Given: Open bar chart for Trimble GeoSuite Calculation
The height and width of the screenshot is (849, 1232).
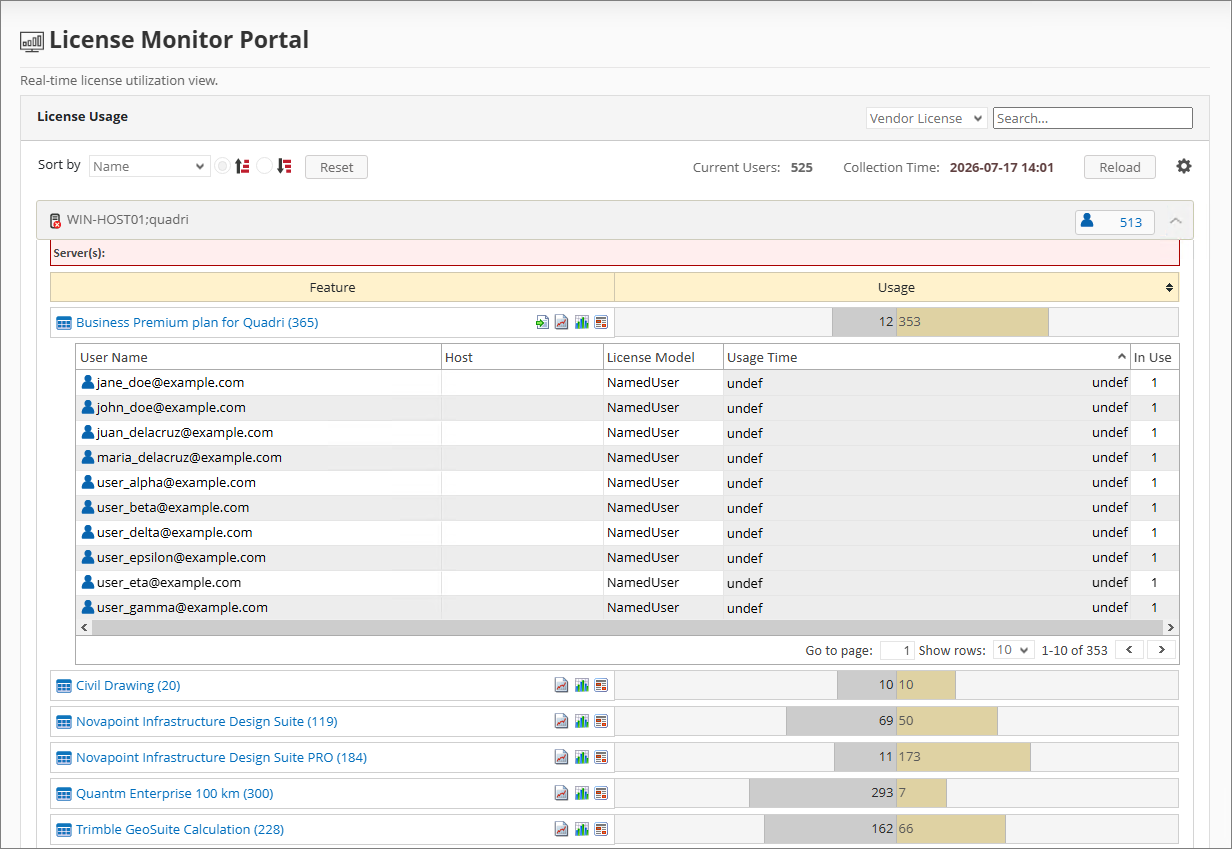Looking at the screenshot, I should coord(581,829).
